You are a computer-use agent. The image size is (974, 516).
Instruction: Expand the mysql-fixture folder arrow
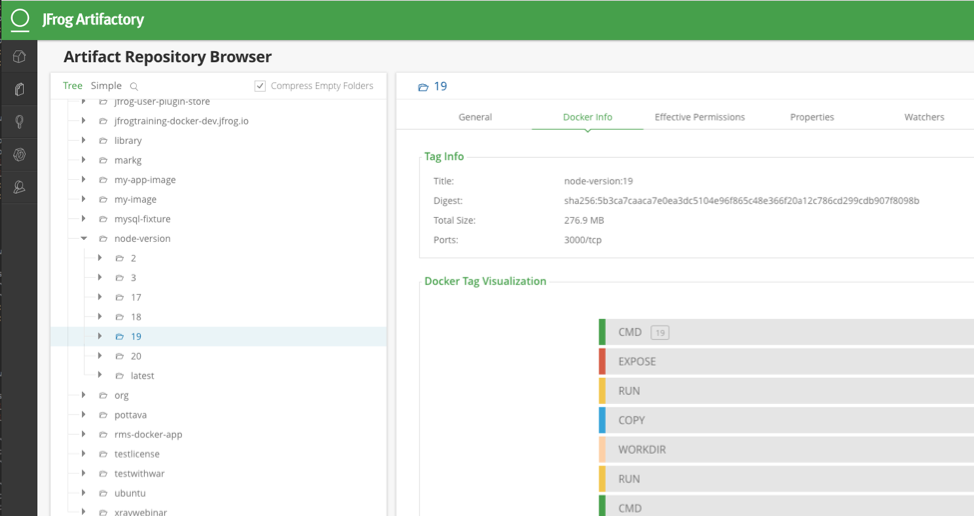pyautogui.click(x=84, y=219)
